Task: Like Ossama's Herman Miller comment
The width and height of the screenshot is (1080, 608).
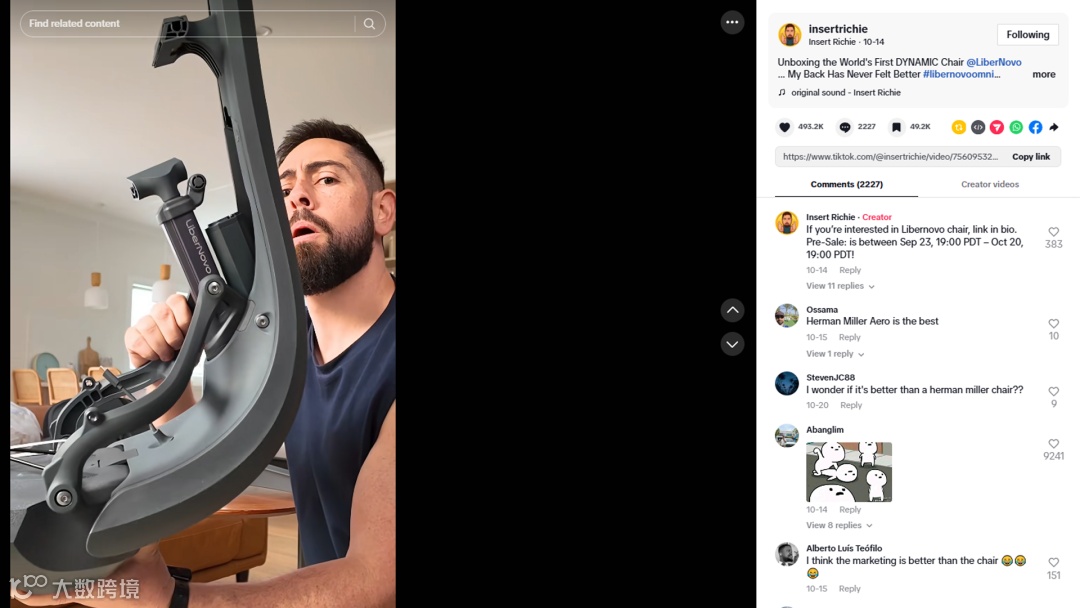Action: 1053,324
